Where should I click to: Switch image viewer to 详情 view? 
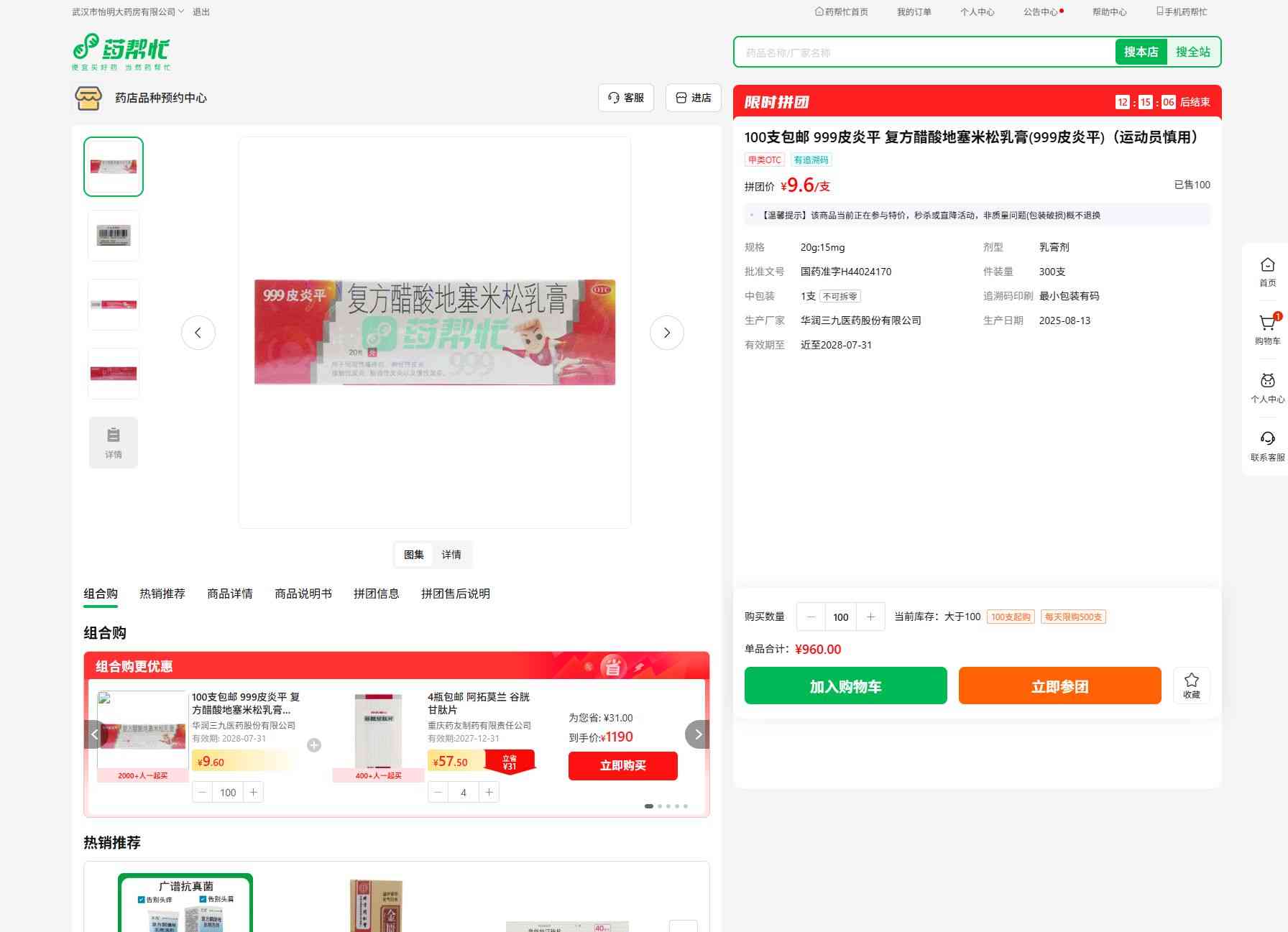click(451, 555)
